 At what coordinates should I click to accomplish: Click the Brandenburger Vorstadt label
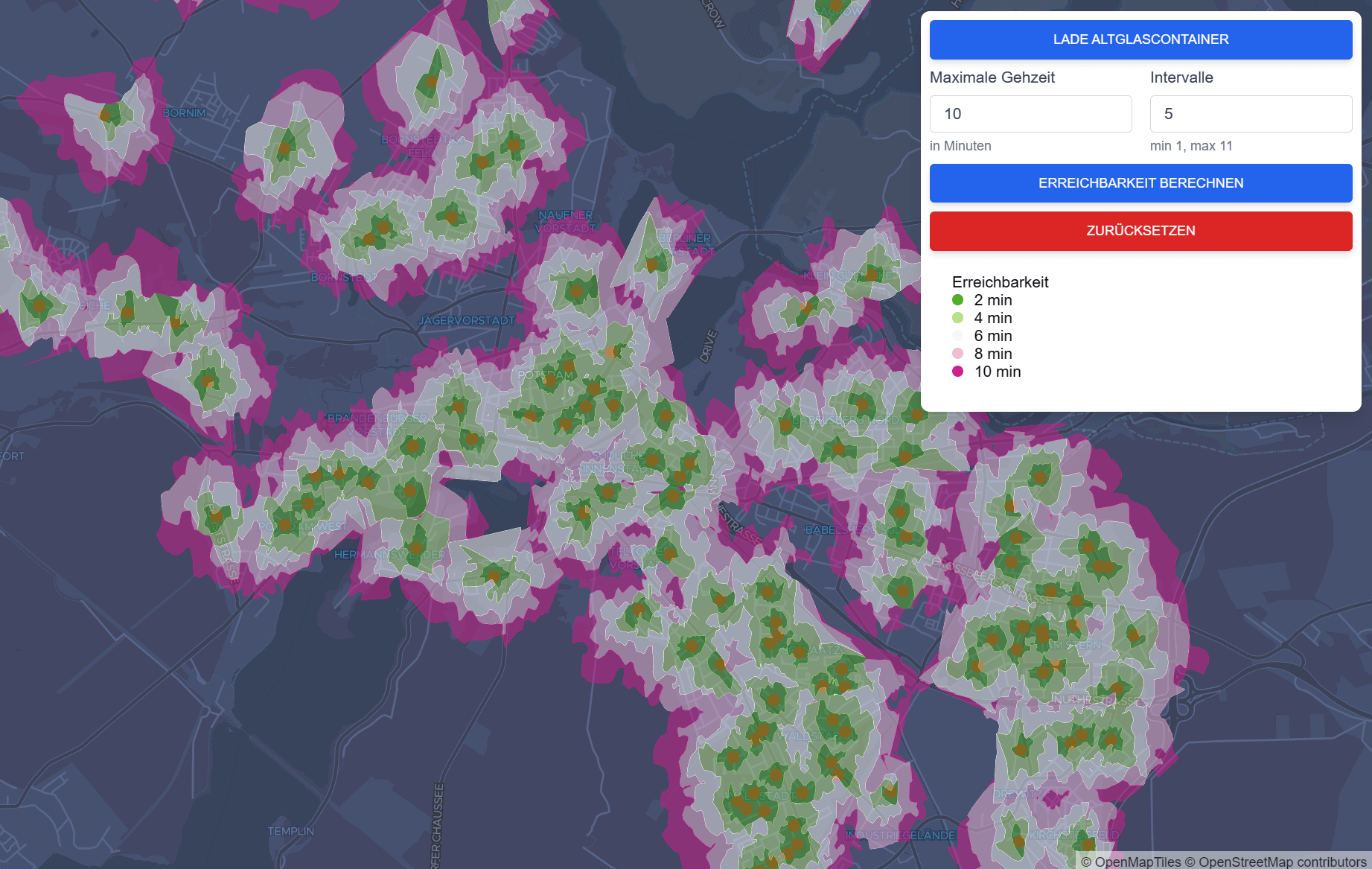pos(377,424)
